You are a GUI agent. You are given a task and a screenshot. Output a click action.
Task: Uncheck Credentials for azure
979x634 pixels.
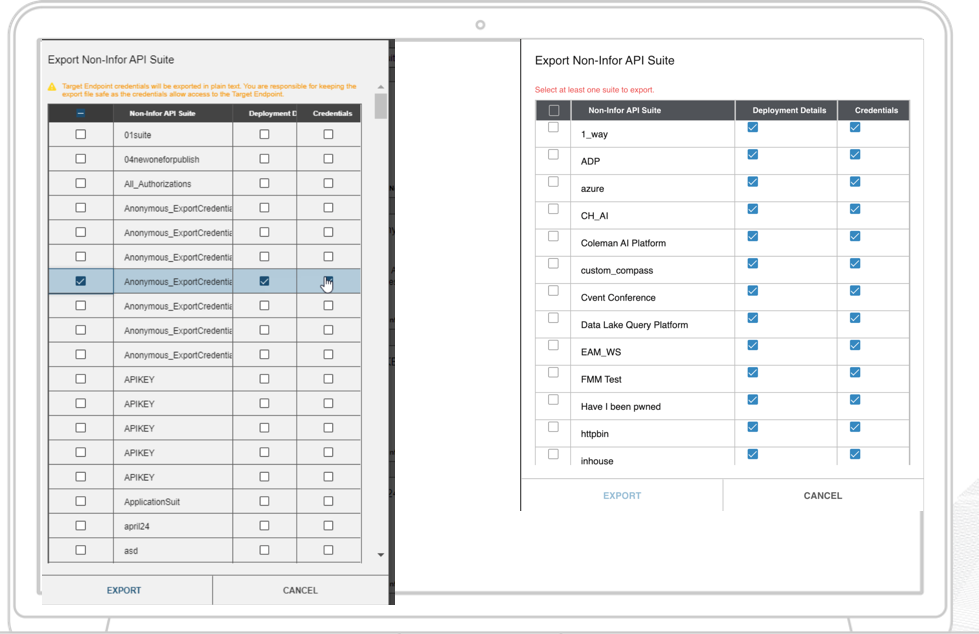[x=855, y=182]
